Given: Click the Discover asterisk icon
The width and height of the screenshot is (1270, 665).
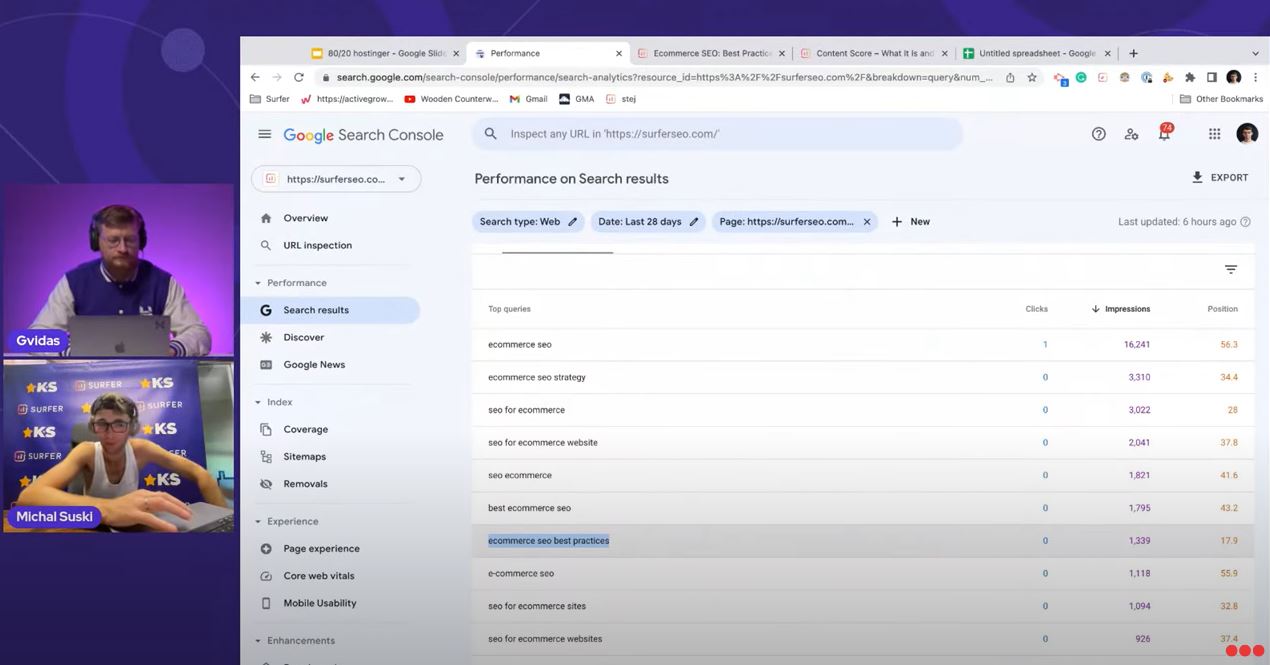Looking at the screenshot, I should click(x=266, y=337).
